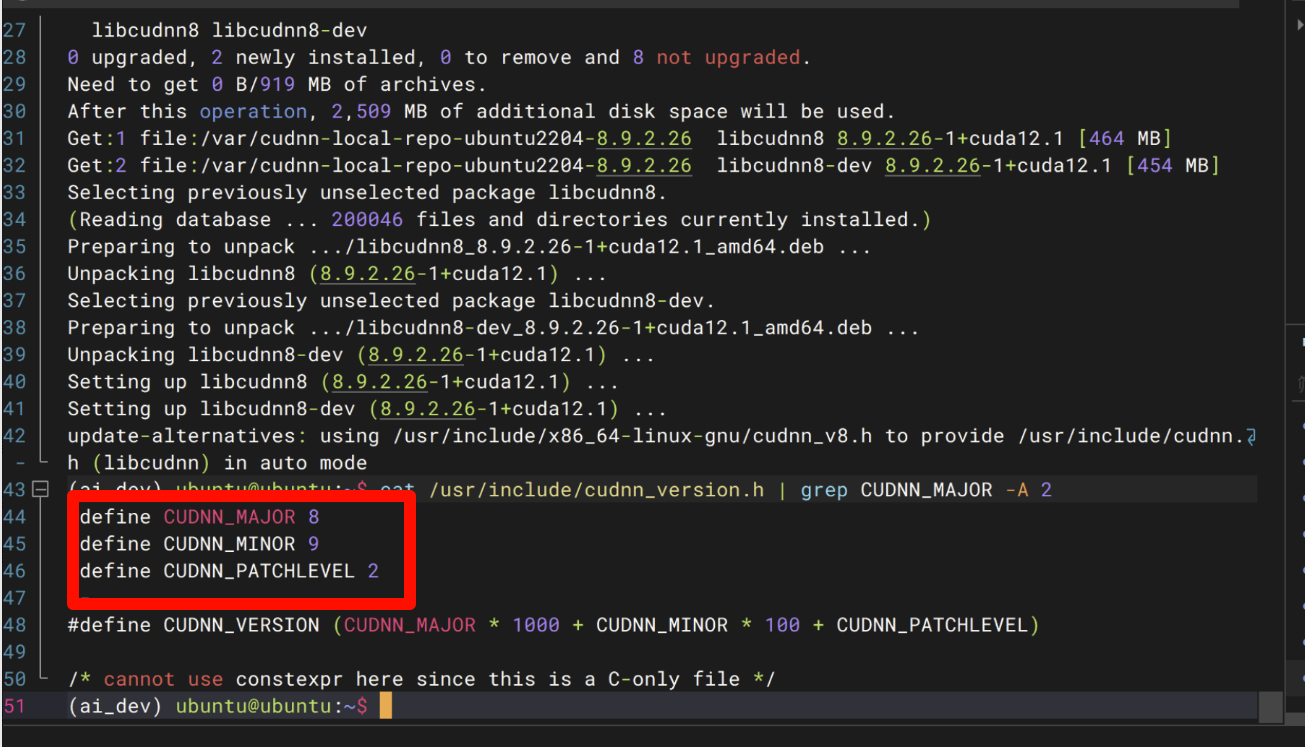Click the 'grep' keyword on line 43
1305x747 pixels.
pos(824,490)
